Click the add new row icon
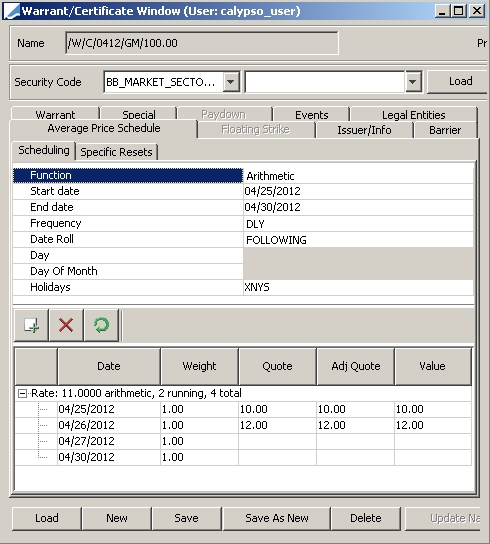Image resolution: width=490 pixels, height=544 pixels. (x=31, y=325)
